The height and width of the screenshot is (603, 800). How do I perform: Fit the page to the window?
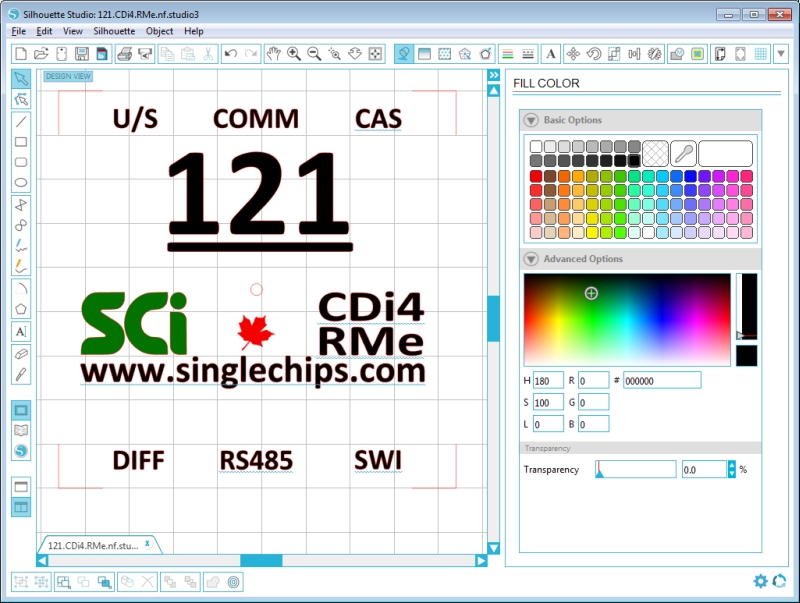375,54
